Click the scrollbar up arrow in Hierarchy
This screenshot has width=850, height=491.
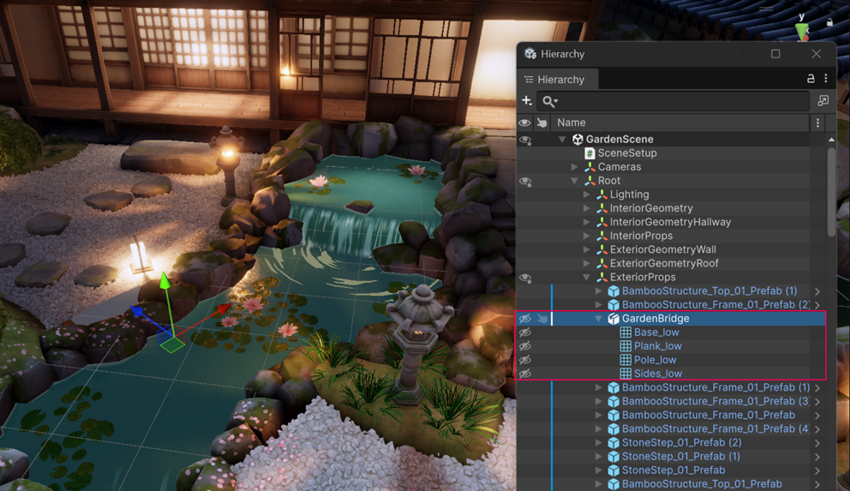click(x=832, y=140)
